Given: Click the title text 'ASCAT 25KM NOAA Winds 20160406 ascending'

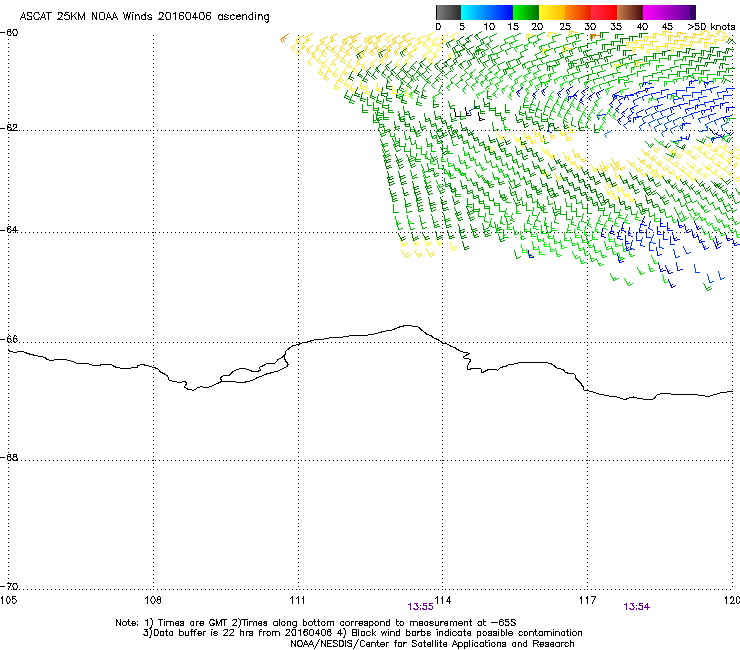Looking at the screenshot, I should pos(144,17).
